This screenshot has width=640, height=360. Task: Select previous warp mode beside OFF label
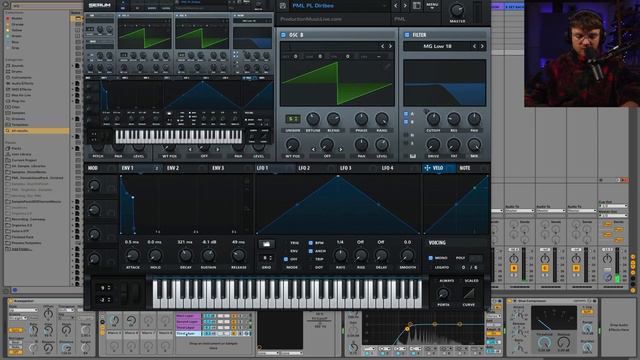[313, 149]
